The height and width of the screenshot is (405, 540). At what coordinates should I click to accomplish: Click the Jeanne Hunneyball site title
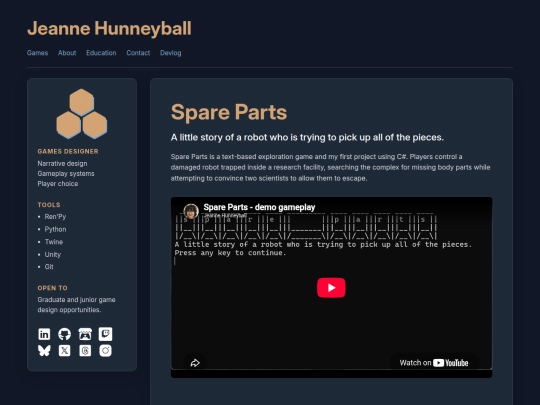point(109,28)
